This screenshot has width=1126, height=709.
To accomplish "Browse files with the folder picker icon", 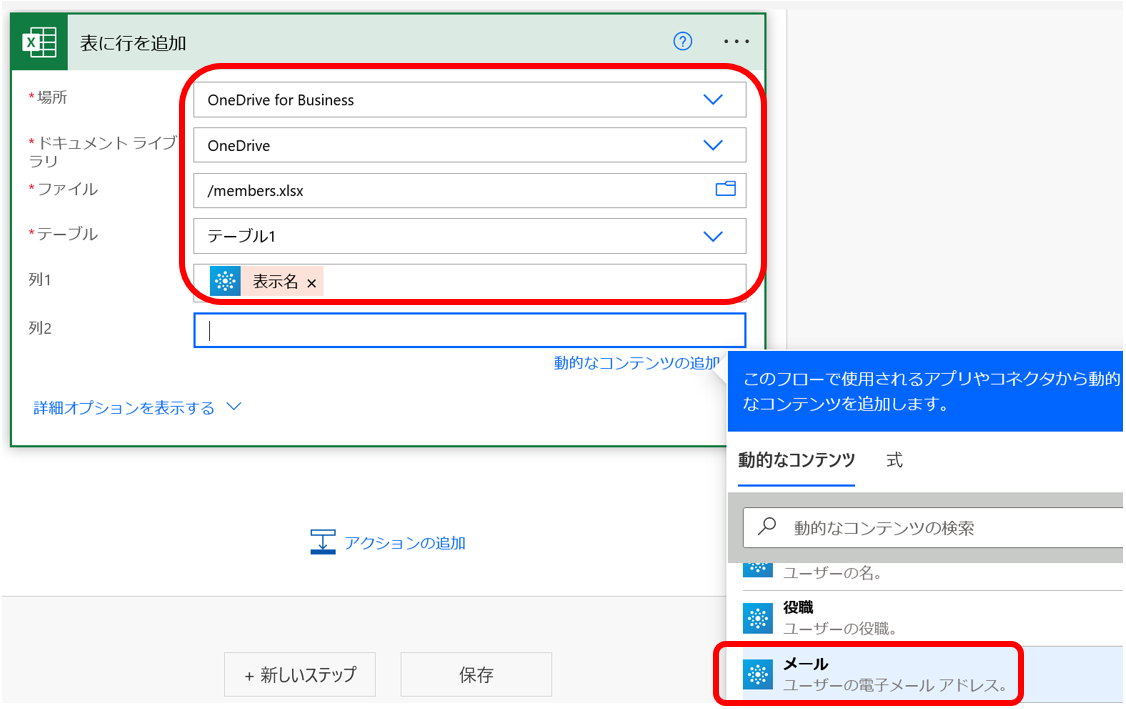I will pos(725,189).
